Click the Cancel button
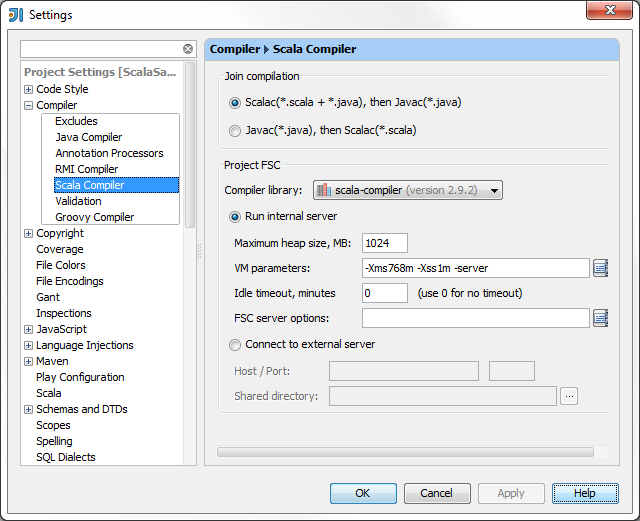Image resolution: width=640 pixels, height=521 pixels. 436,493
